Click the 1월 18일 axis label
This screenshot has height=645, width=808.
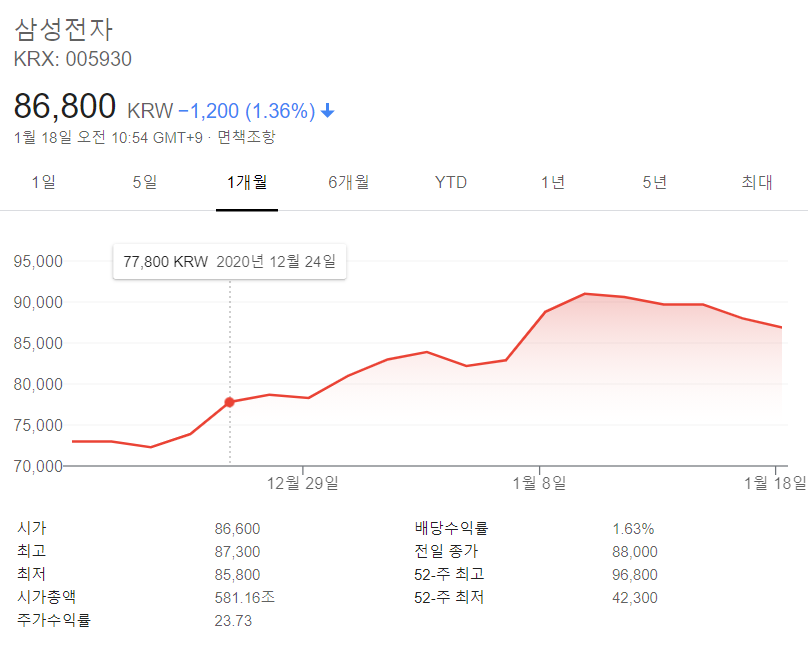(x=775, y=483)
